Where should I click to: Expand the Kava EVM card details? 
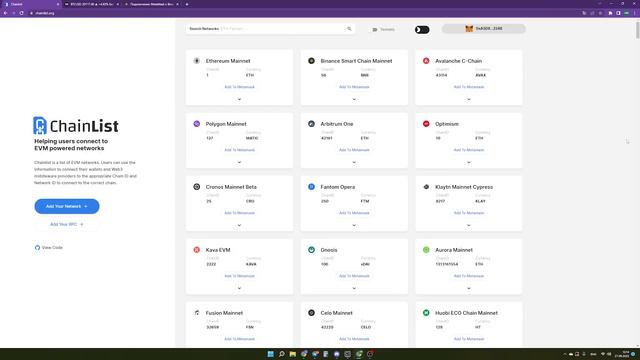pos(239,288)
